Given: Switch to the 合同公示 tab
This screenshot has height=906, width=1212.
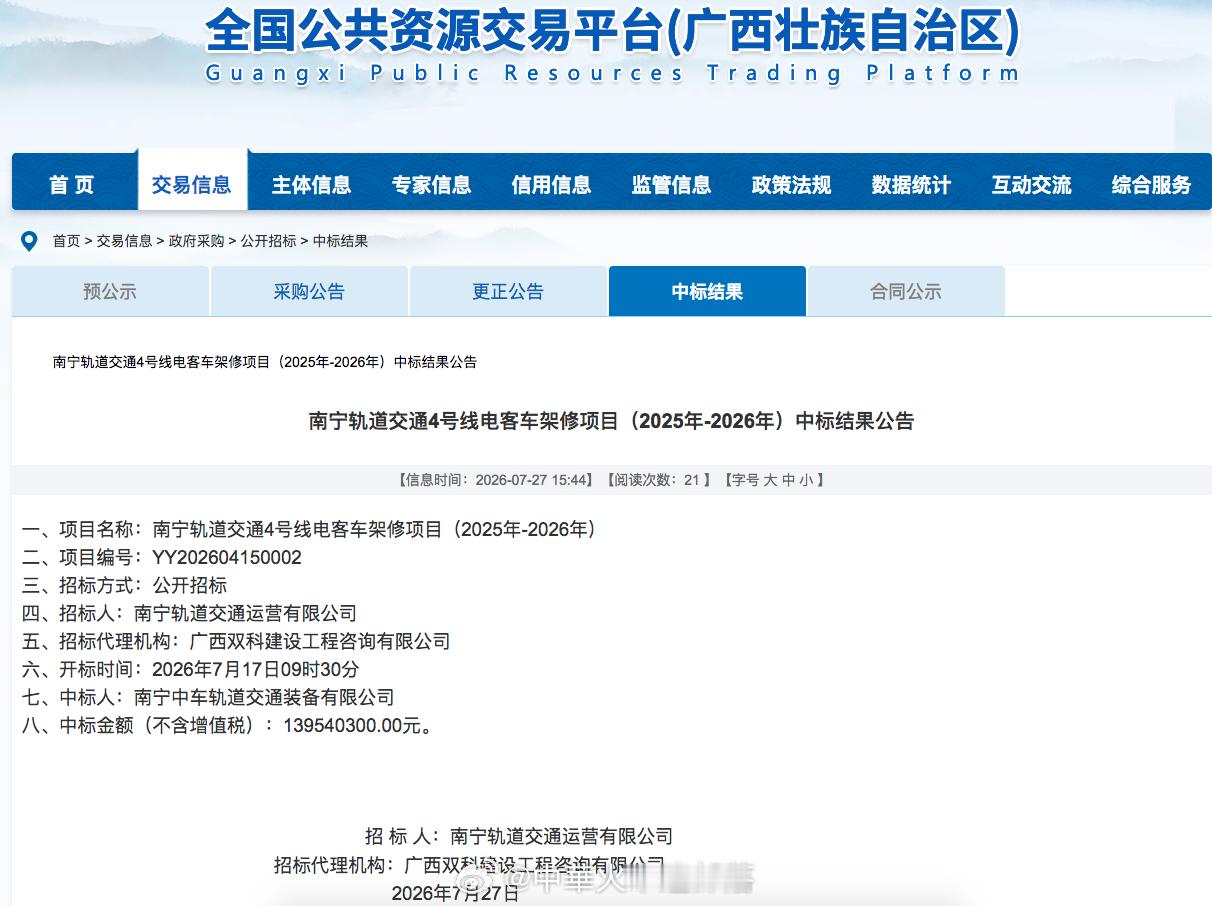Looking at the screenshot, I should [x=906, y=291].
